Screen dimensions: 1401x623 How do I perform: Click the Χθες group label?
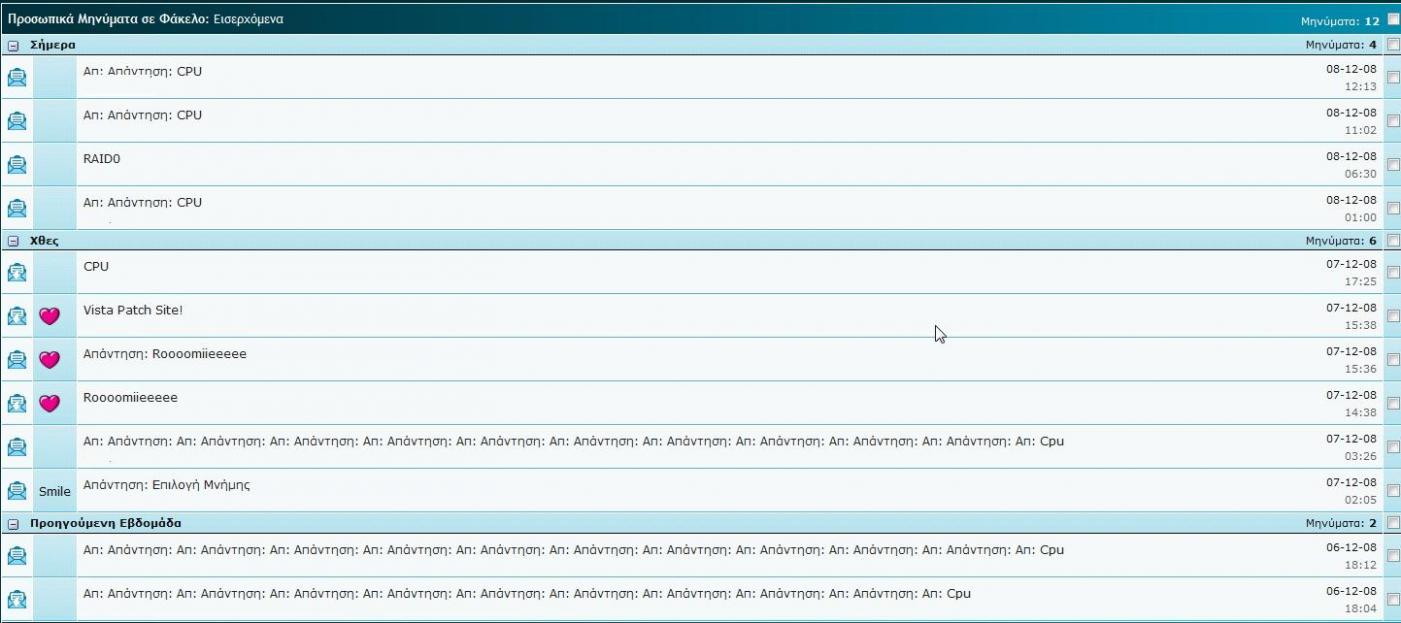click(x=45, y=241)
